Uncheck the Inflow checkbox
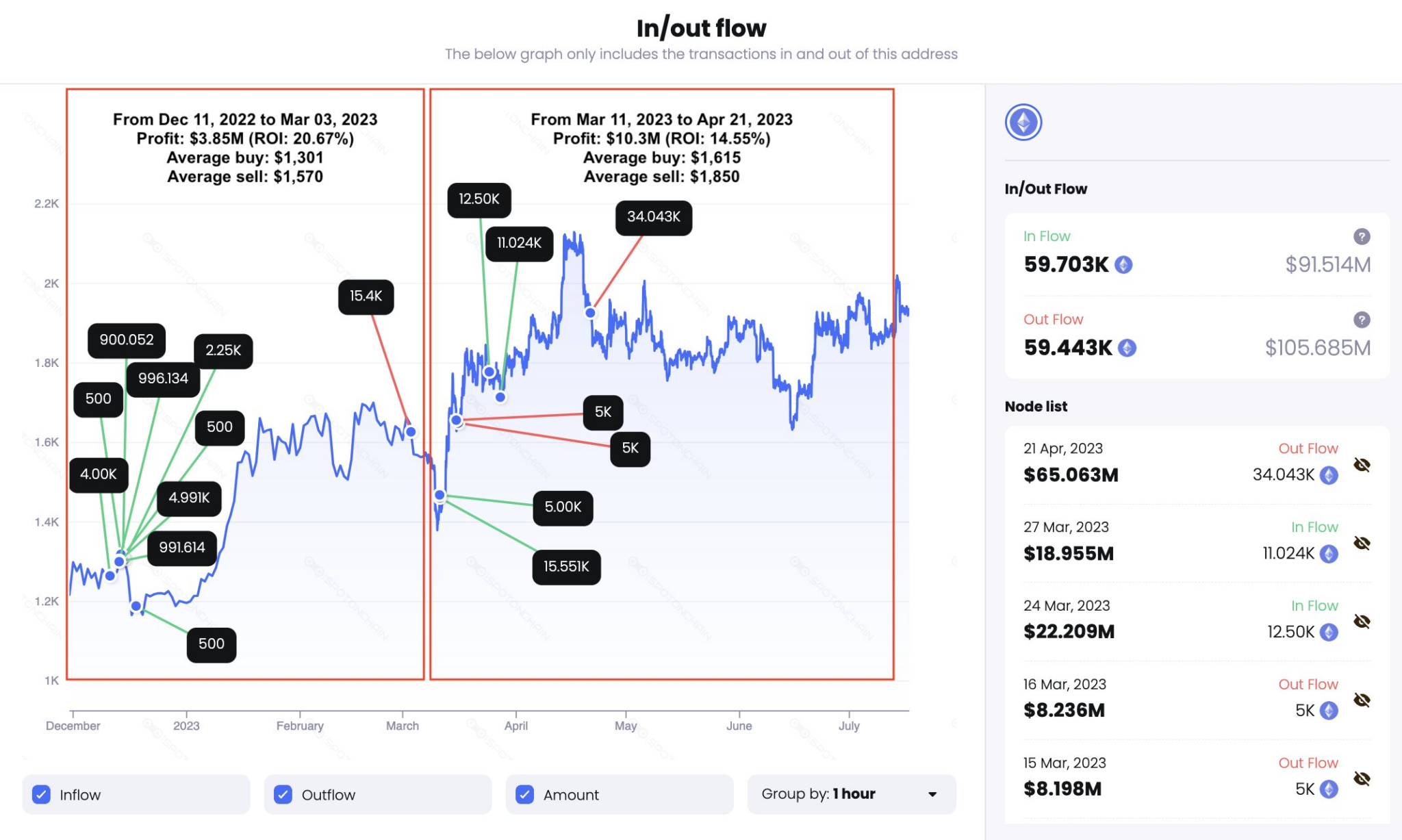The height and width of the screenshot is (840, 1402). pos(42,794)
